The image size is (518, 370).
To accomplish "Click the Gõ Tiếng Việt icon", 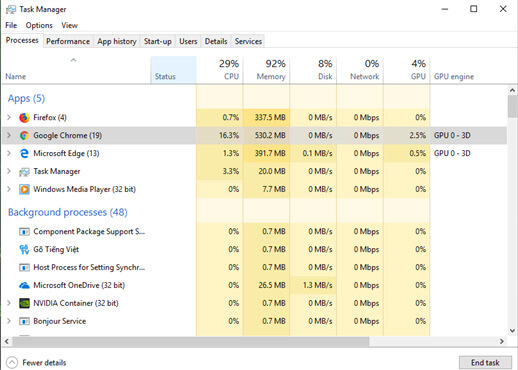I will (x=24, y=249).
